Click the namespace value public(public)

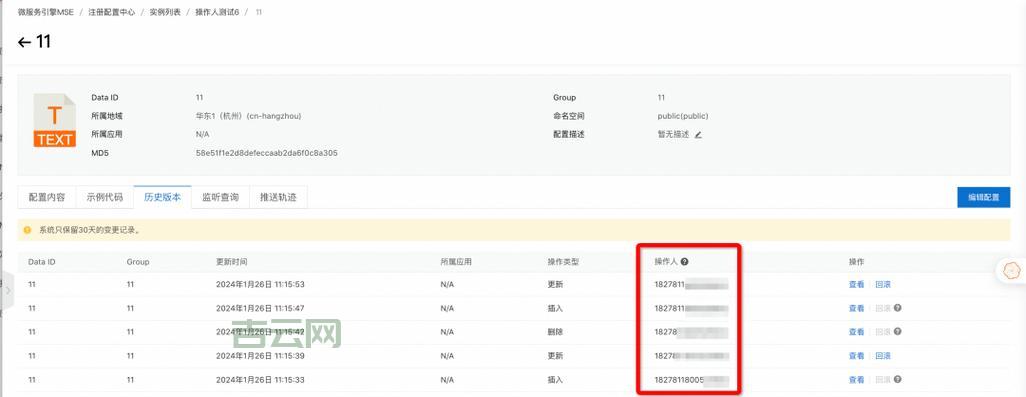coord(683,116)
